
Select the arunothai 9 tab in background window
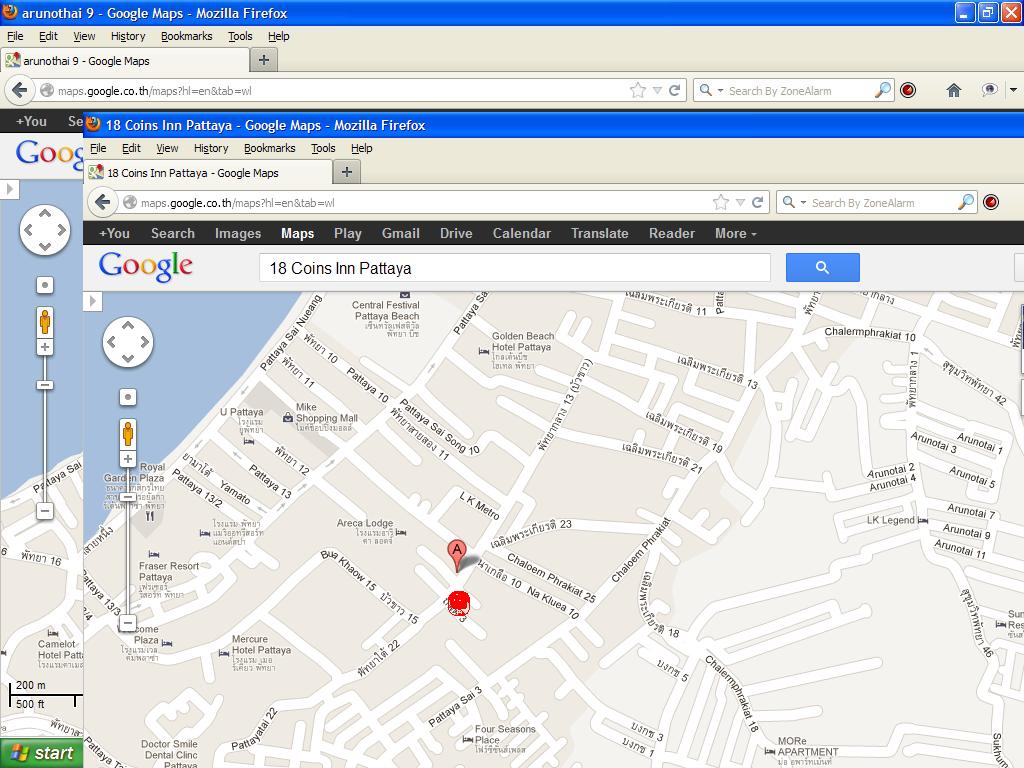(125, 61)
